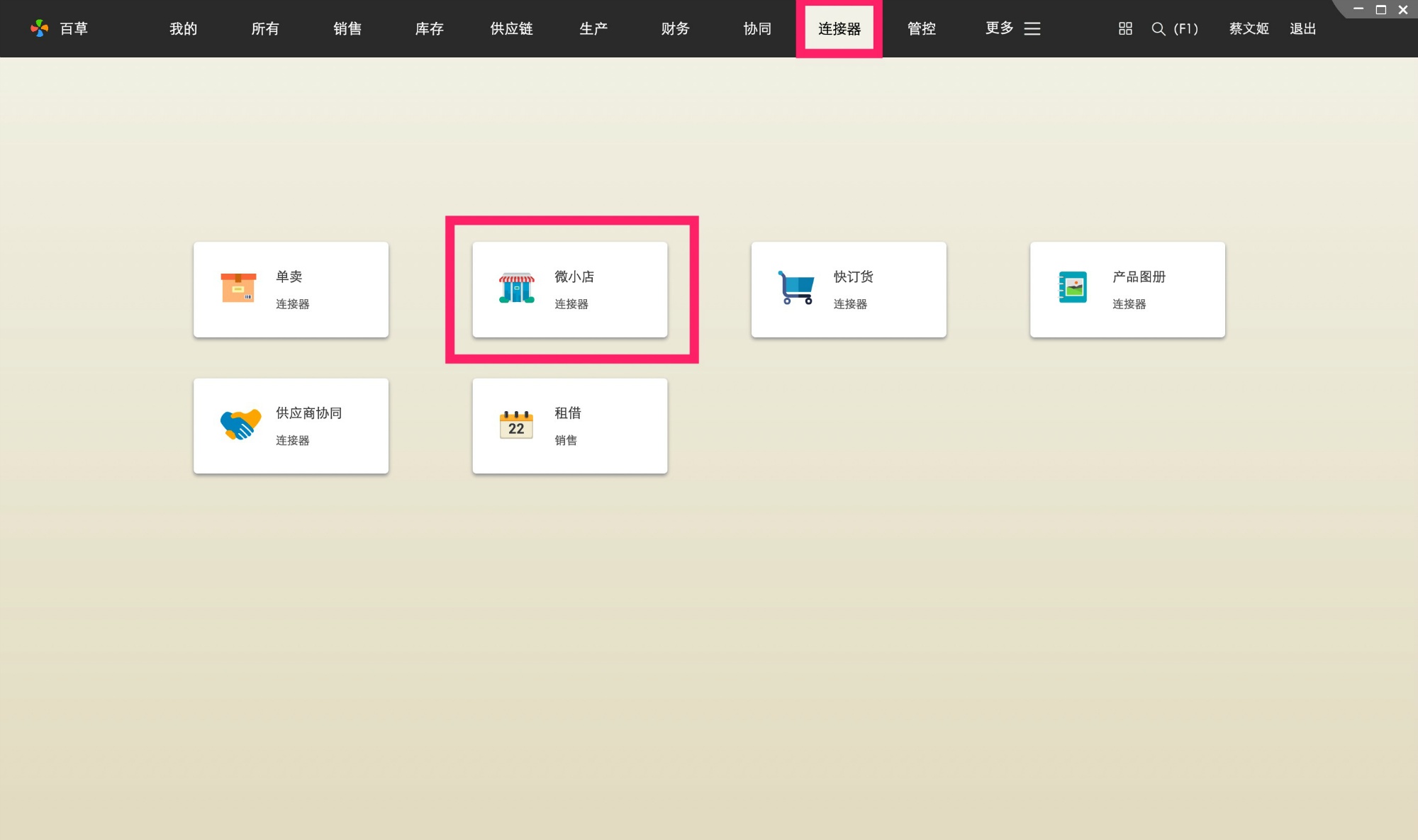Open the 产品图册 album icon
1418x840 pixels.
[1073, 288]
